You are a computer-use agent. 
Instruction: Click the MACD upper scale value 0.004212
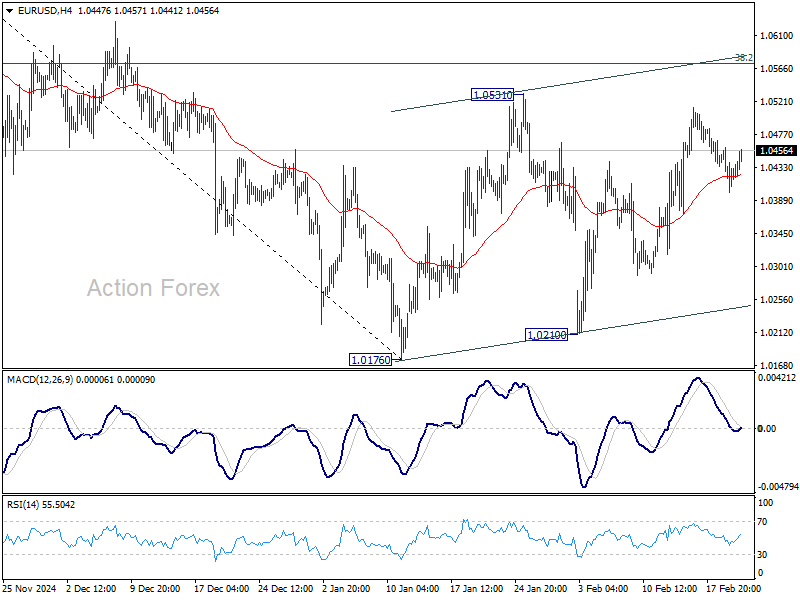coord(777,378)
